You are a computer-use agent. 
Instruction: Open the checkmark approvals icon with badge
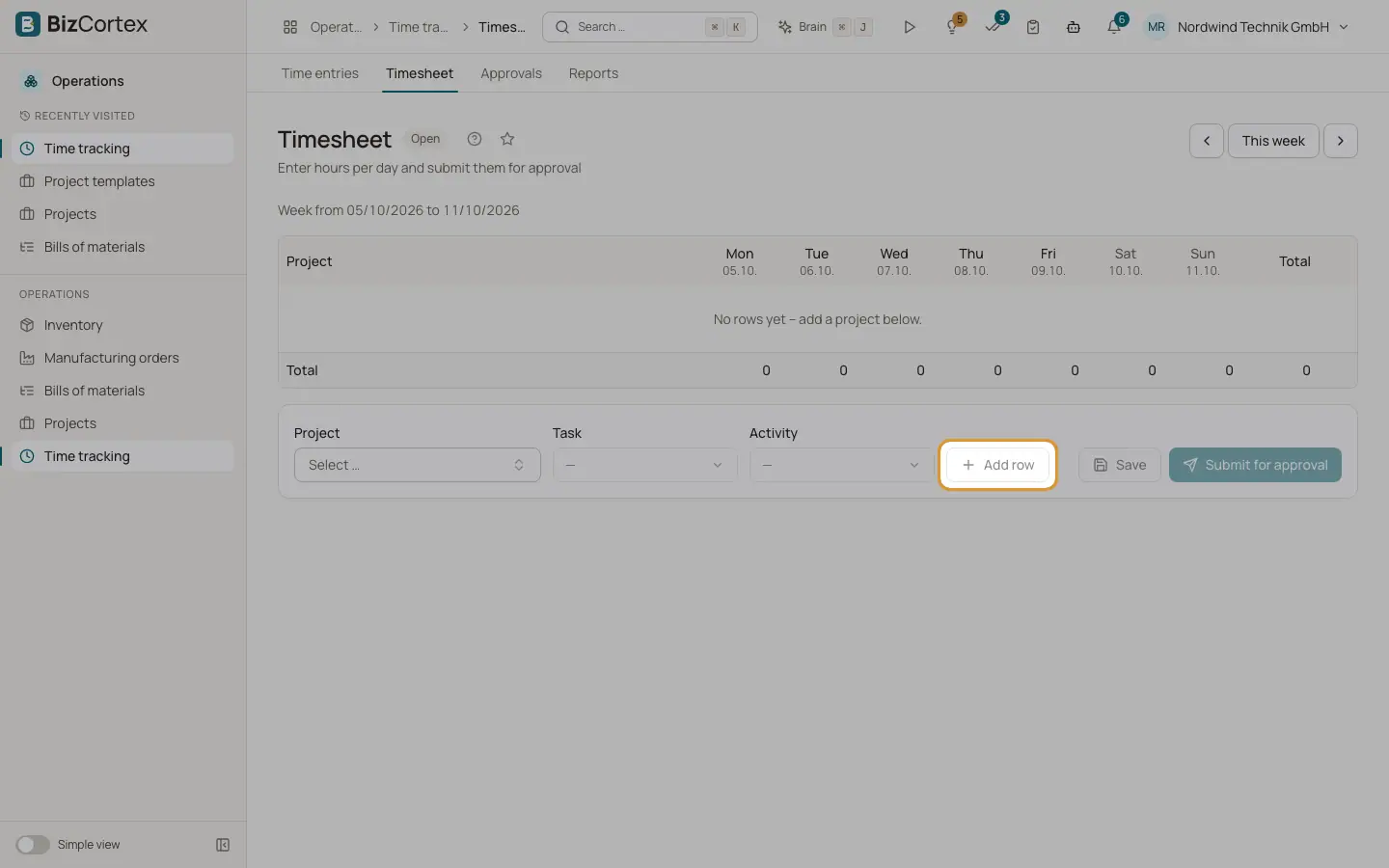point(994,27)
